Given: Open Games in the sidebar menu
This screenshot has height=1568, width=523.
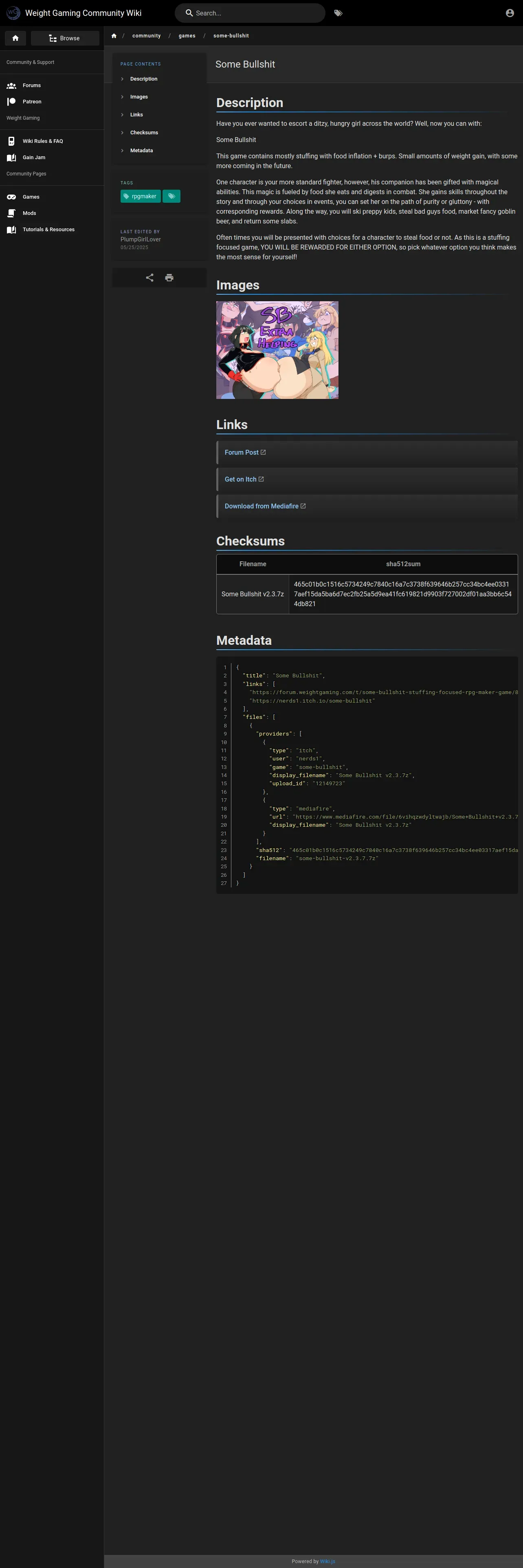Looking at the screenshot, I should (x=31, y=197).
